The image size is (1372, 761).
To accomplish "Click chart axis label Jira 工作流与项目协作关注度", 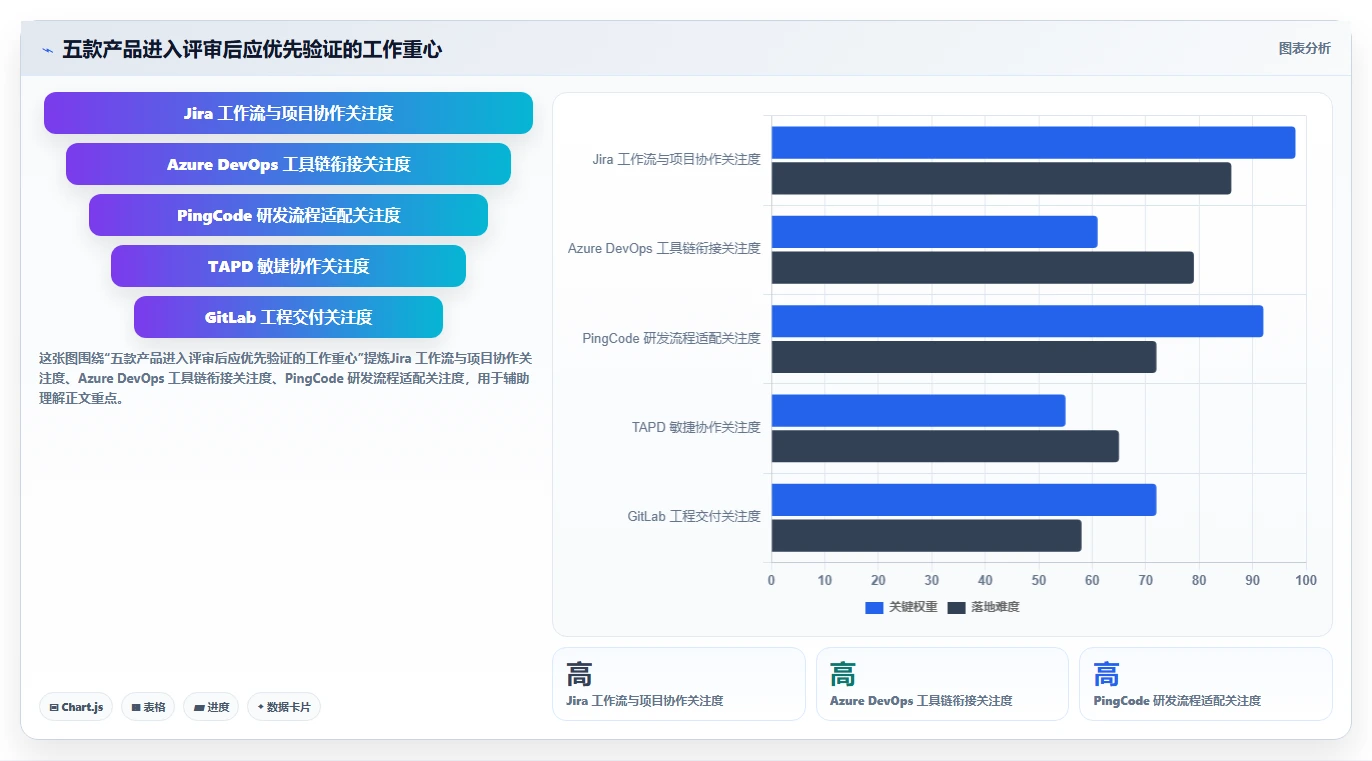I will 676,159.
